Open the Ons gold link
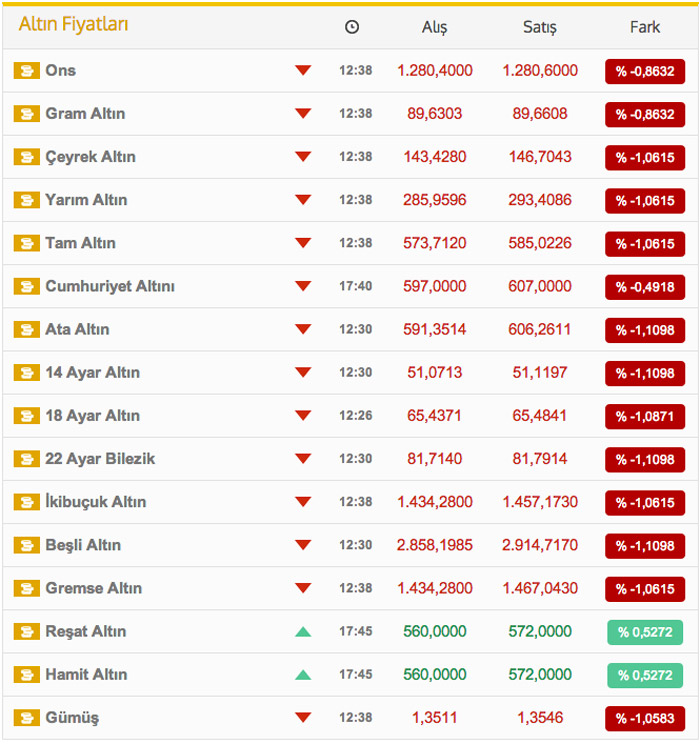Image resolution: width=700 pixels, height=744 pixels. tap(61, 71)
